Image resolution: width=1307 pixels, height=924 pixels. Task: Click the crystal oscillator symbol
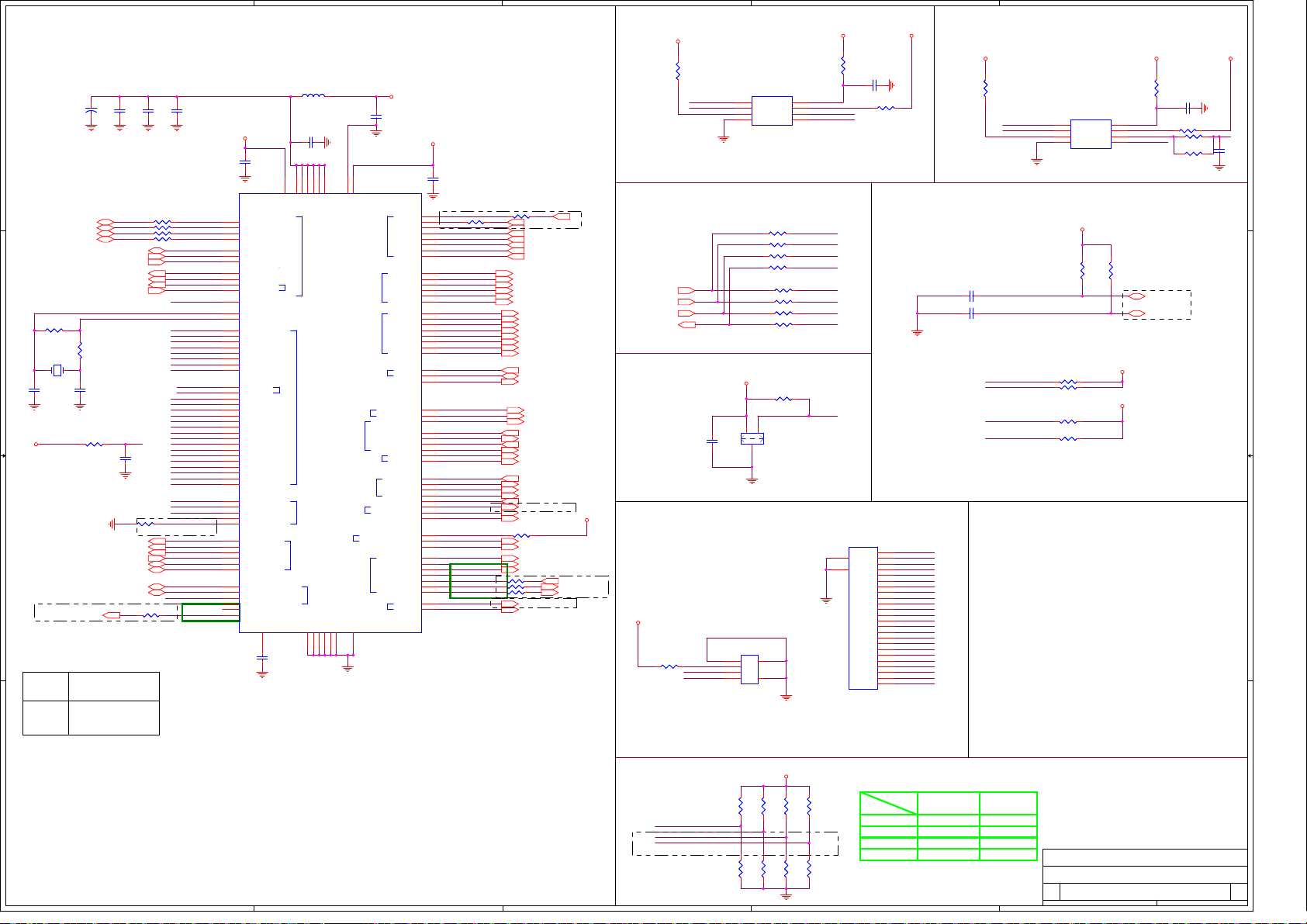coord(57,371)
